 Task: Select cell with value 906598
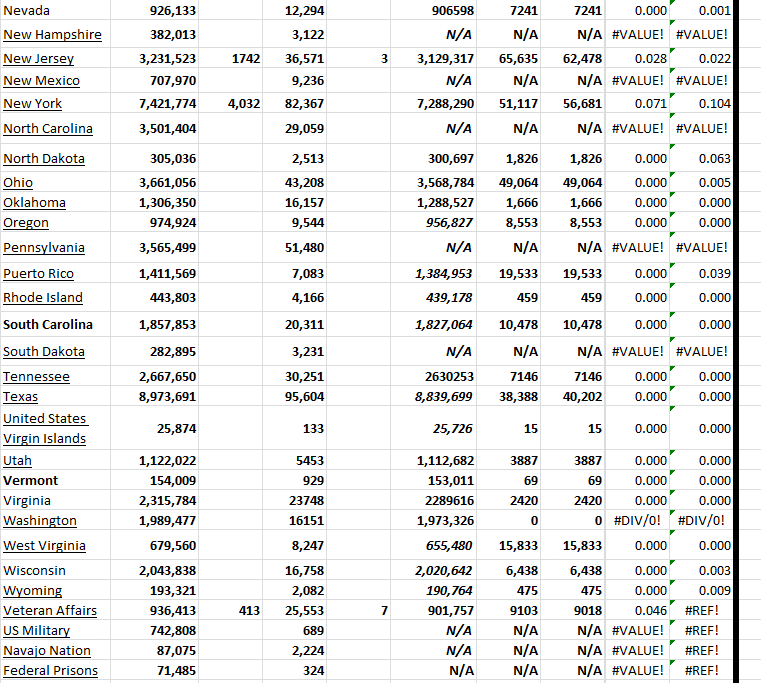click(433, 10)
